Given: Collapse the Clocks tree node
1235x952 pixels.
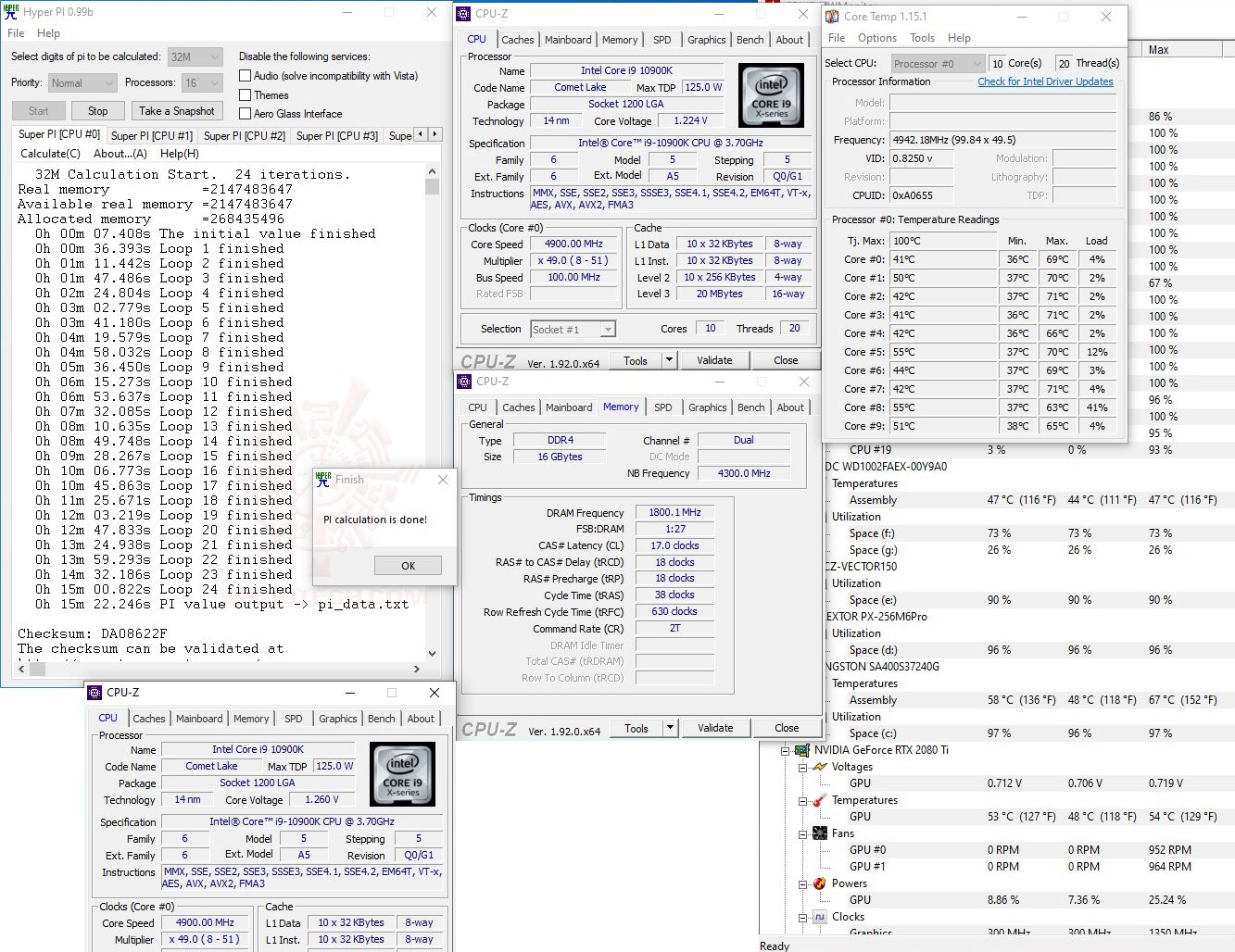Looking at the screenshot, I should 802,918.
